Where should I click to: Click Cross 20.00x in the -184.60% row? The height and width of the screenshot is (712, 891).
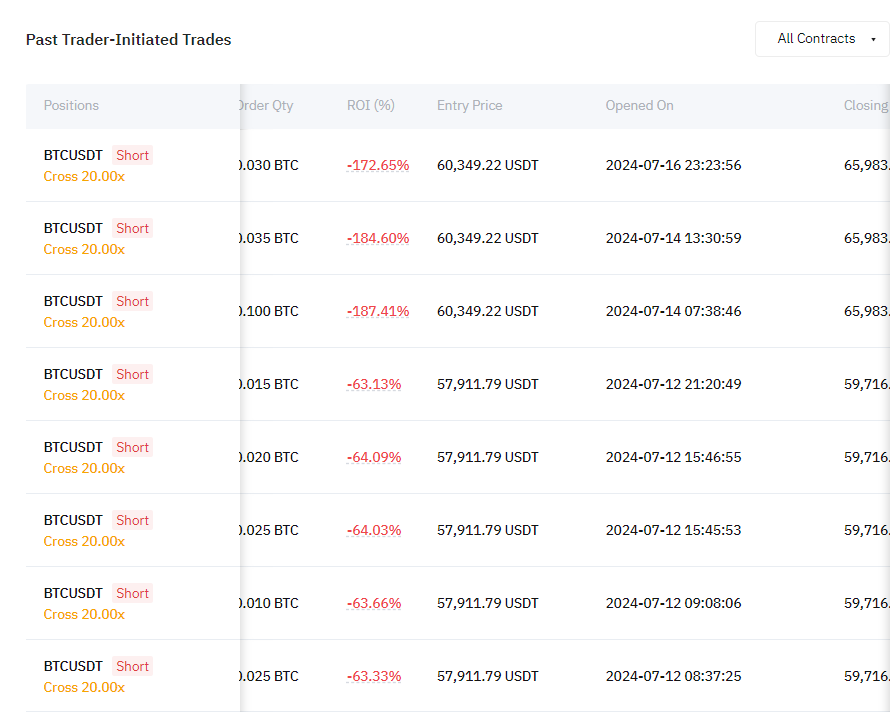click(84, 249)
